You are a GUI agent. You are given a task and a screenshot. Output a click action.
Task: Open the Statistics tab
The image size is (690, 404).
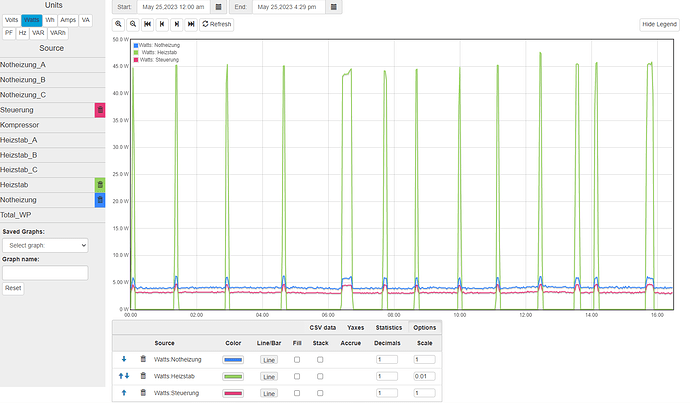389,327
